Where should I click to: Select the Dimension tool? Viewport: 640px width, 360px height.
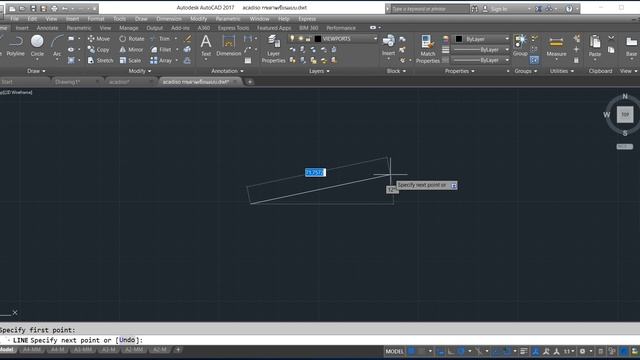tap(229, 45)
